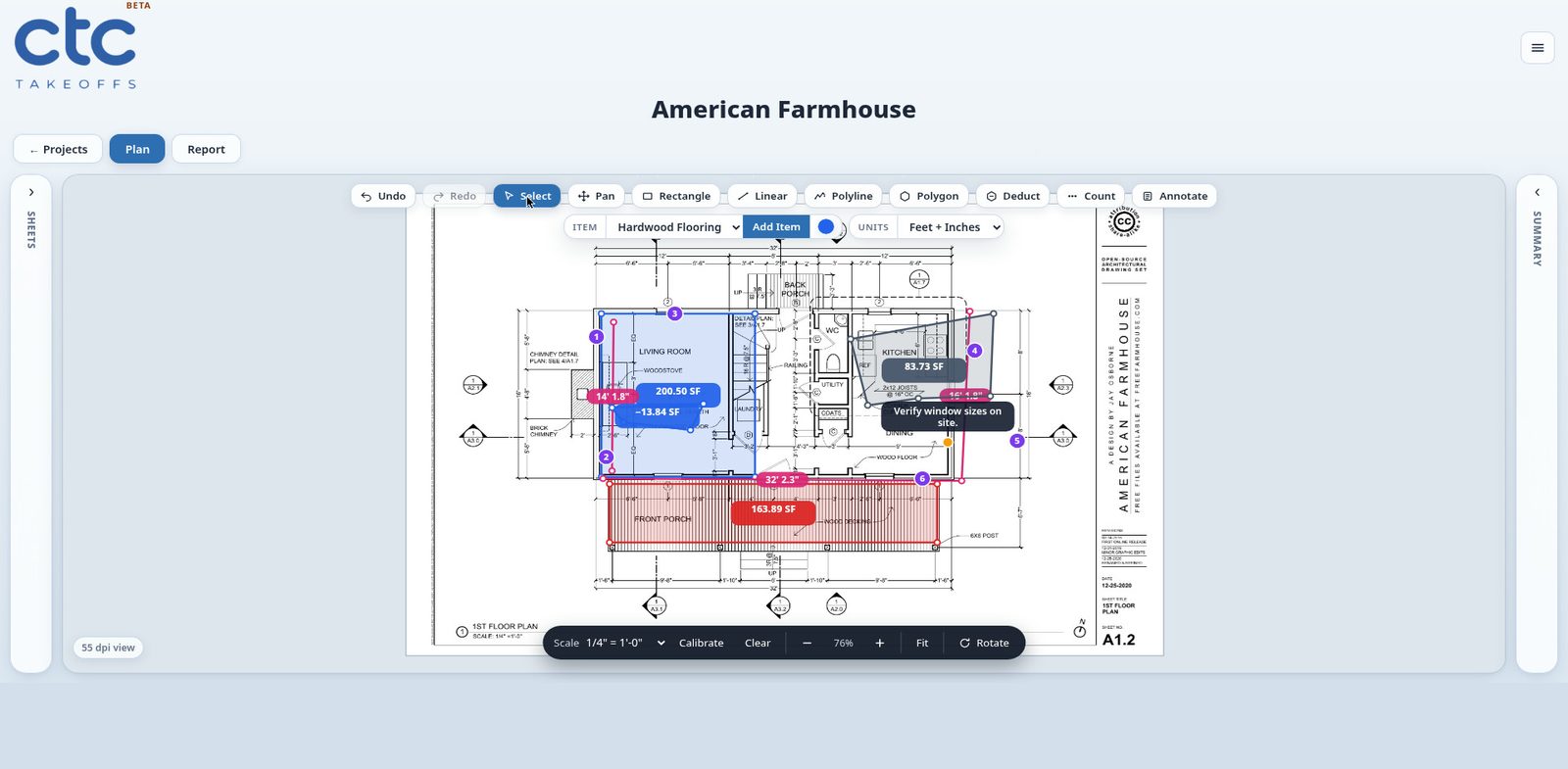Click the Verify window sizes annotation note
1568x769 pixels.
pos(948,416)
